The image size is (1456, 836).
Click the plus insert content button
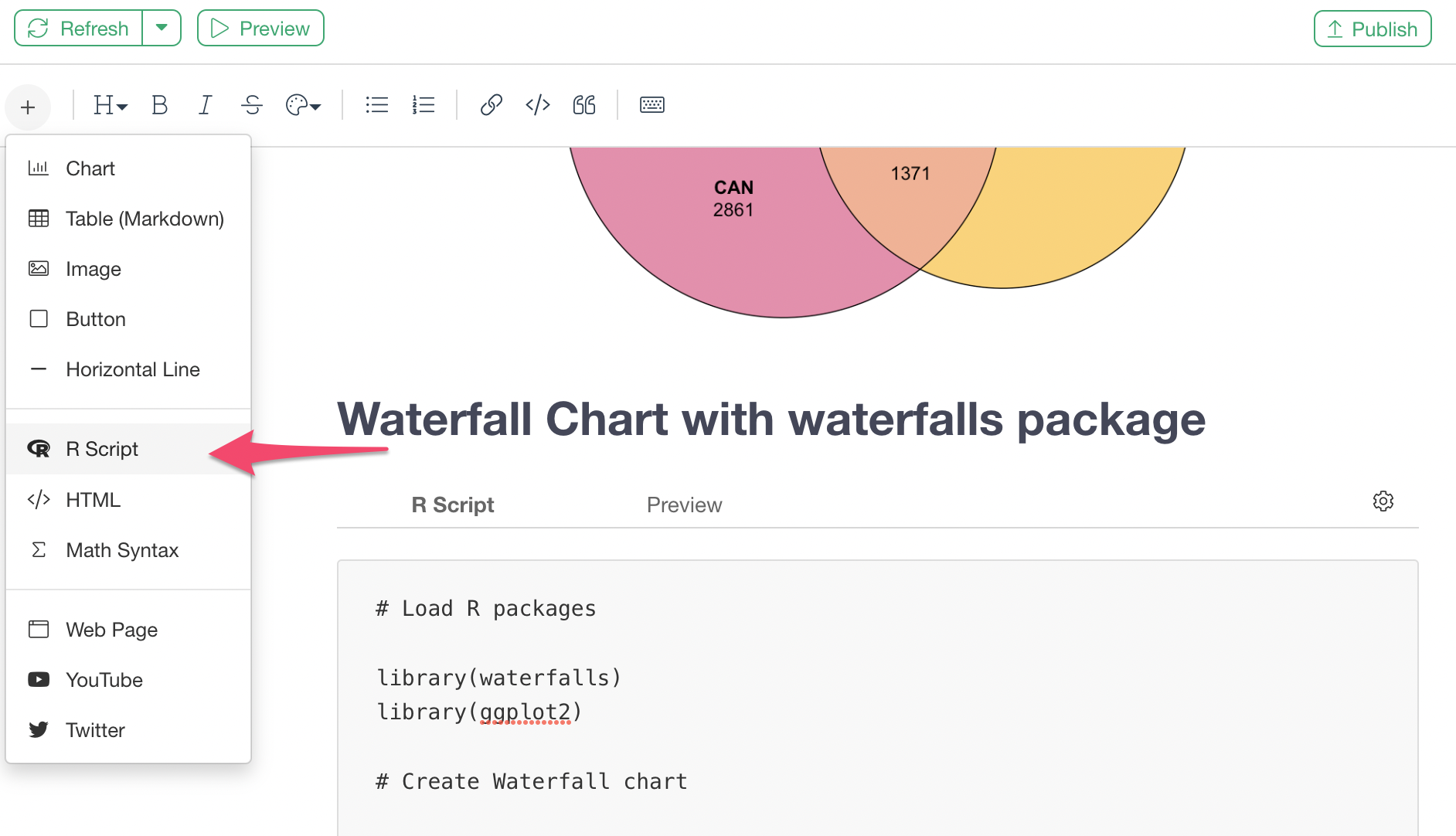pos(28,107)
